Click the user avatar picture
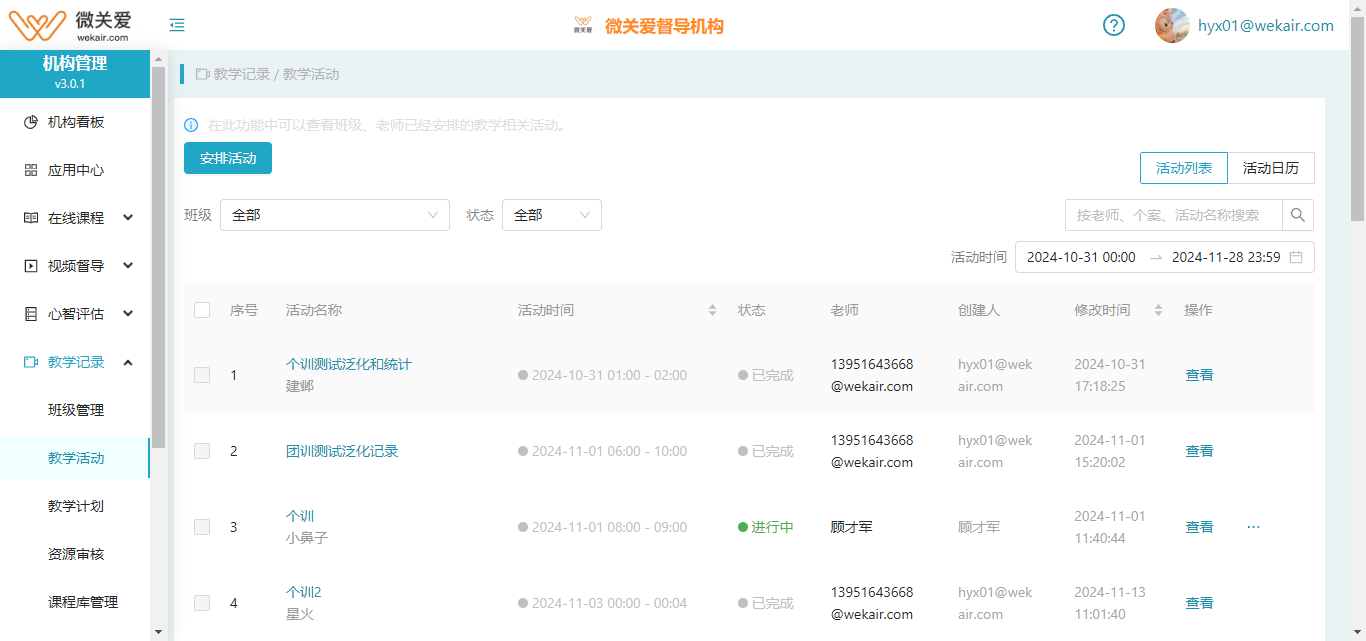This screenshot has height=641, width=1366. click(x=1172, y=26)
